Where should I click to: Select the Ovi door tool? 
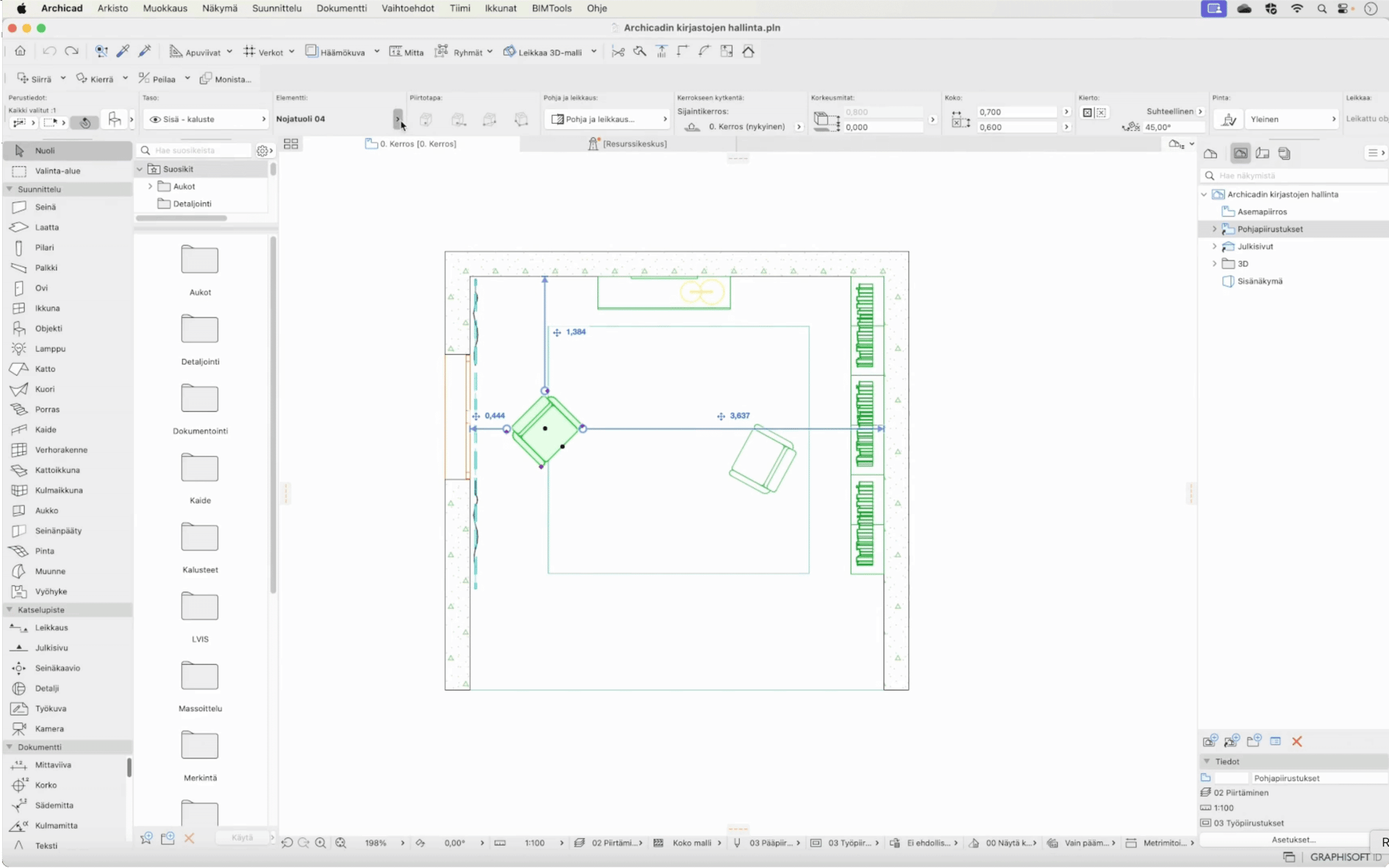click(67, 287)
